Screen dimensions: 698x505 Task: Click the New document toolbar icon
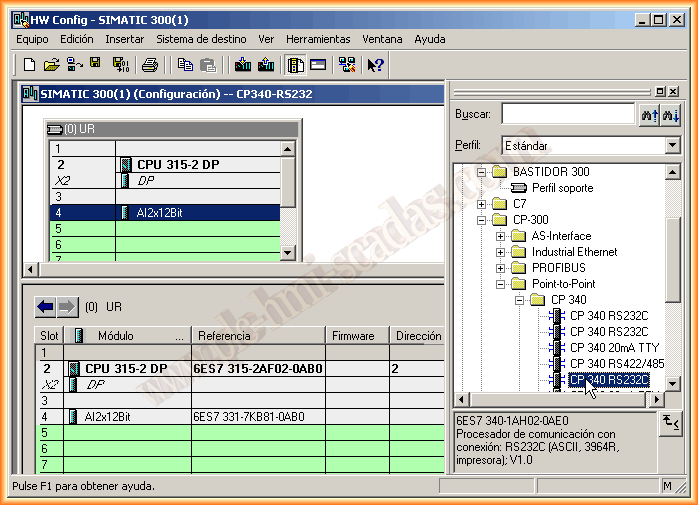[29, 65]
